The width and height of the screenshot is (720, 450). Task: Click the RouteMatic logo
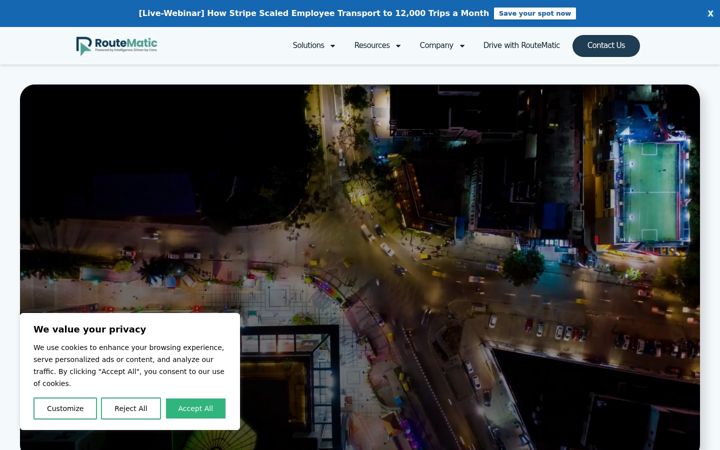117,45
